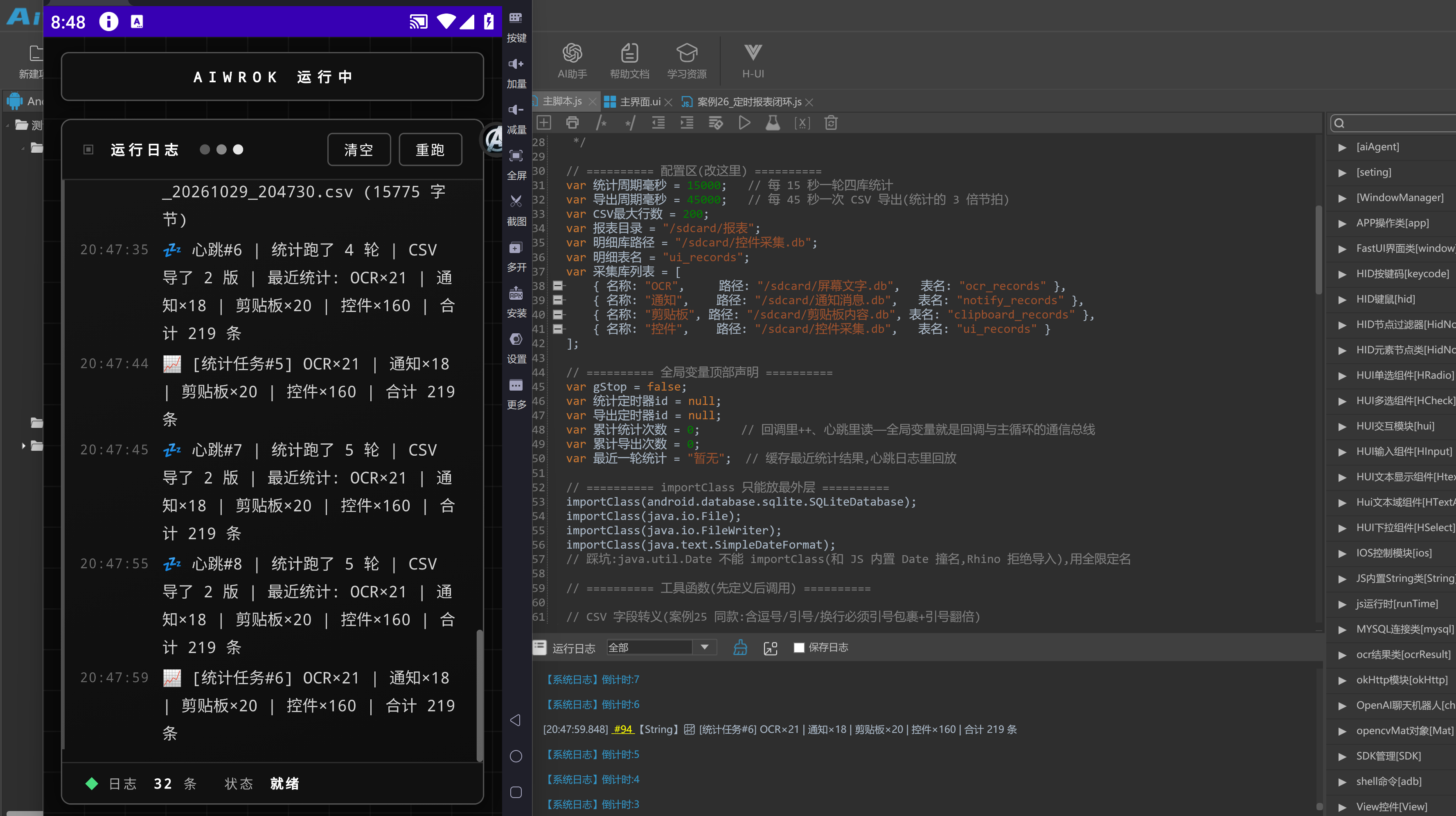Click 安装 APK install icon

(x=516, y=301)
